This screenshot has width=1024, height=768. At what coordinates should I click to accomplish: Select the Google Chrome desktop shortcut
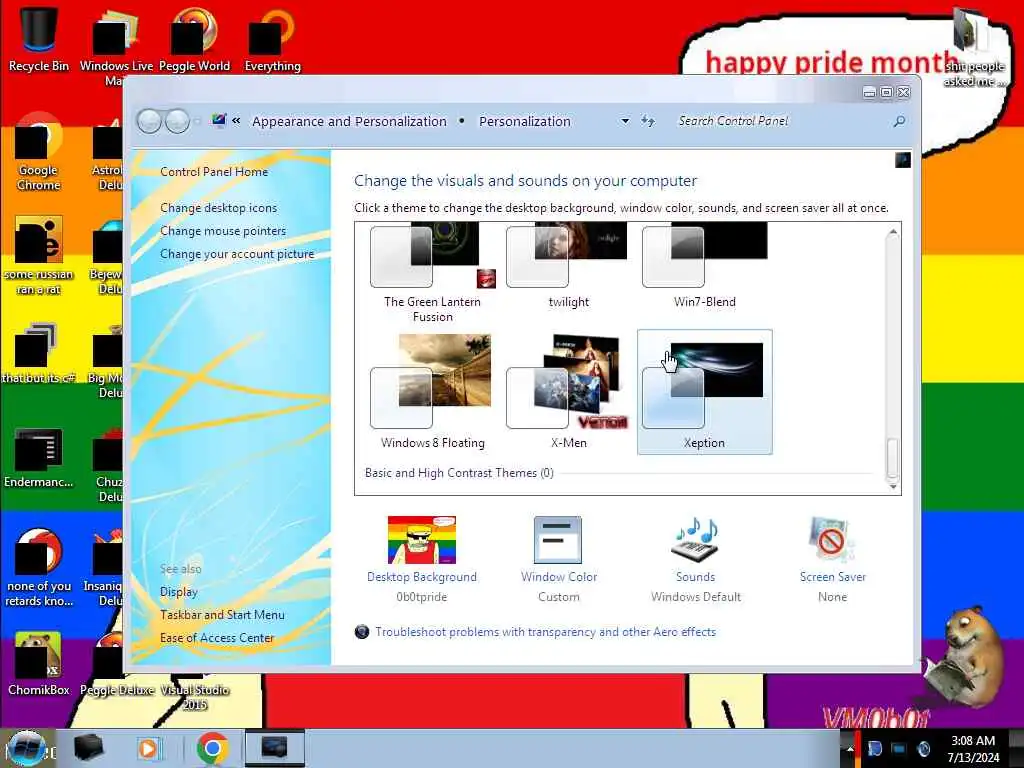(x=39, y=152)
